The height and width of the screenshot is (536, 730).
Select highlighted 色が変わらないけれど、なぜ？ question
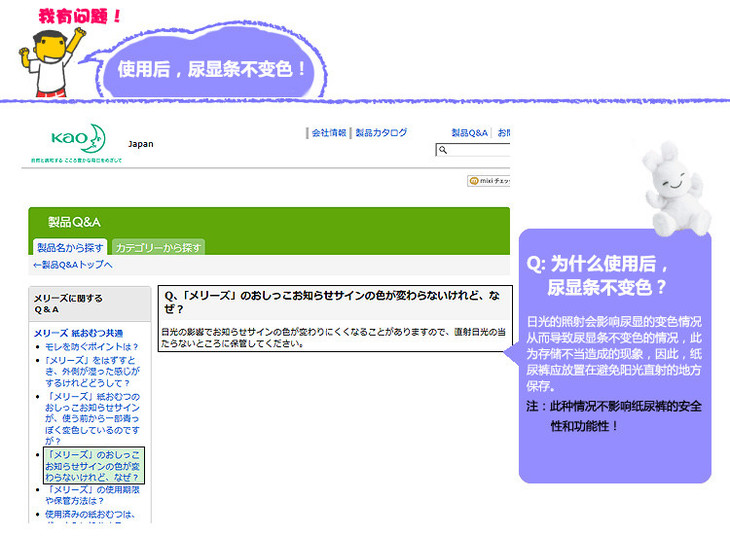[94, 466]
